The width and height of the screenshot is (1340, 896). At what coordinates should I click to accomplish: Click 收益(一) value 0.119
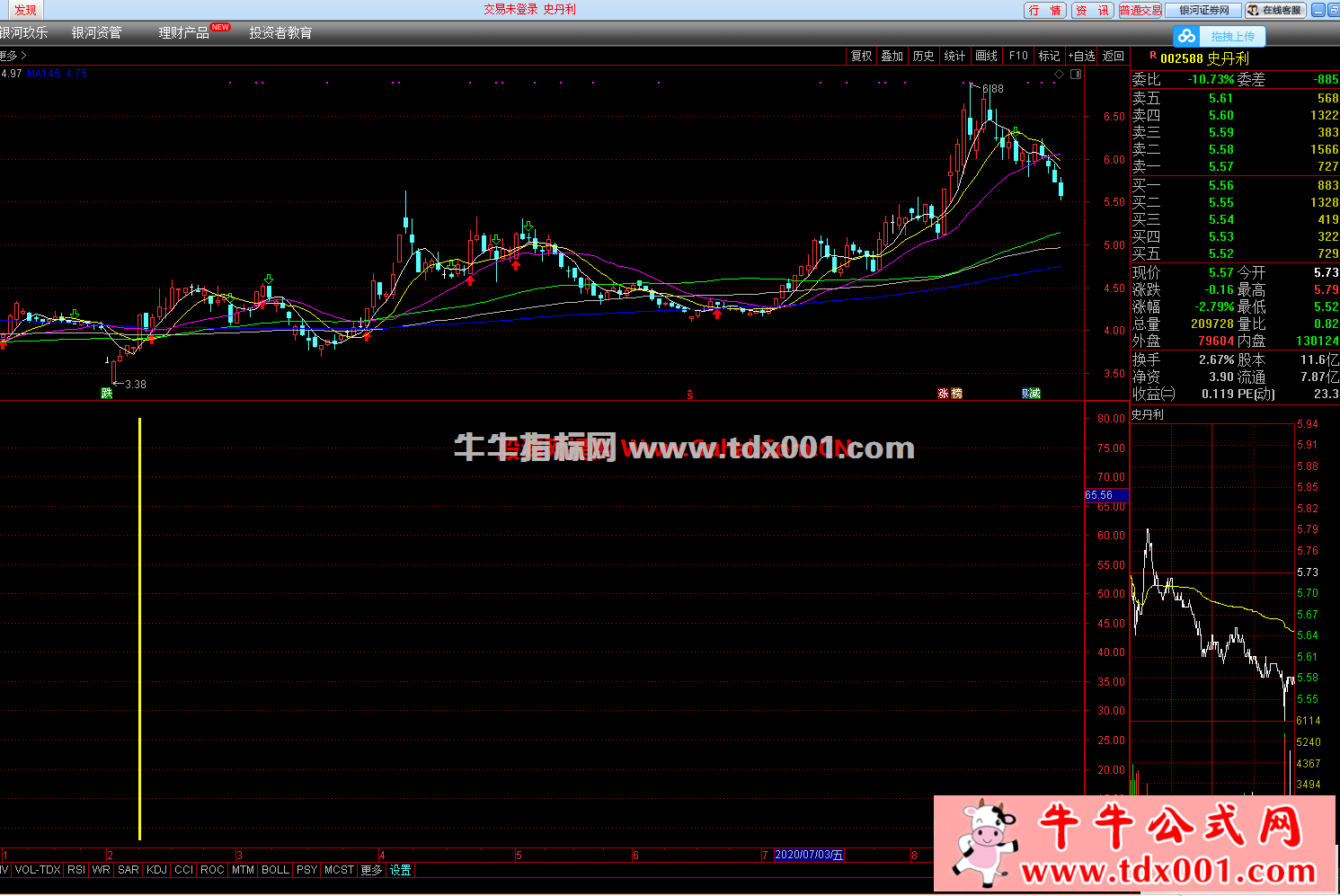1216,394
